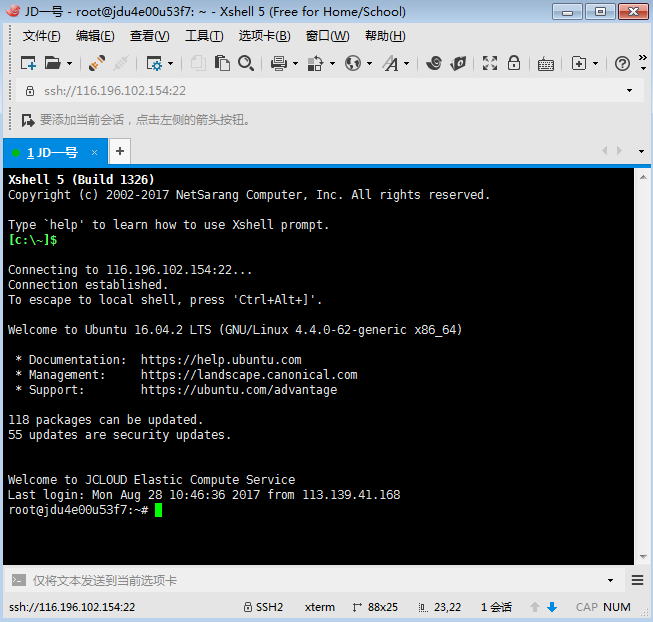The height and width of the screenshot is (622, 653).
Task: Click the terminal scrollbar up arrow
Action: click(x=643, y=177)
